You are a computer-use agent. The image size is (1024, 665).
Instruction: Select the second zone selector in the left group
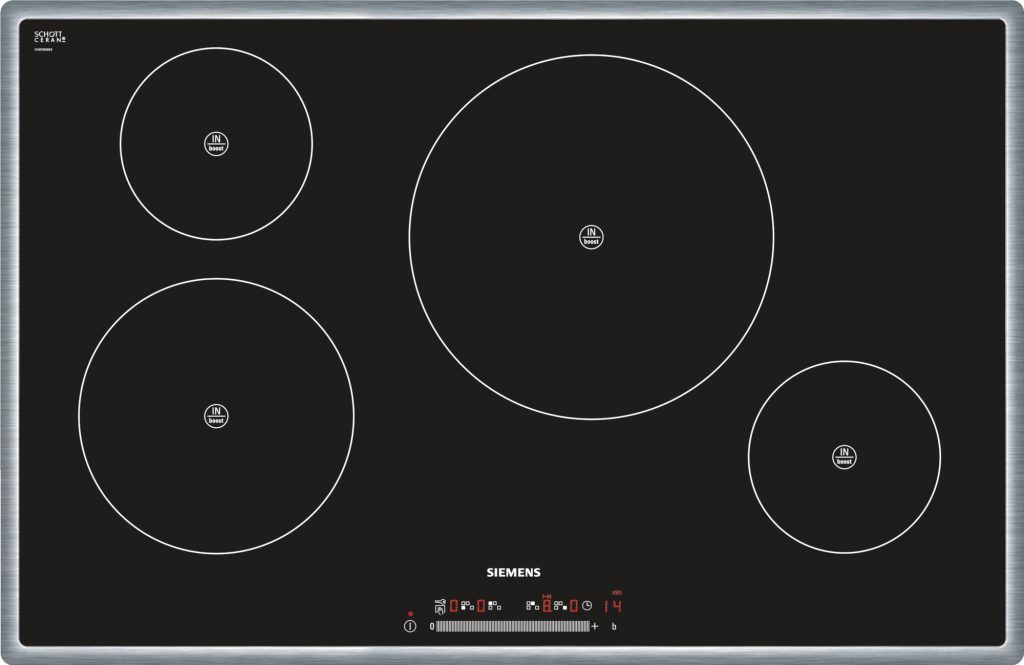click(493, 605)
